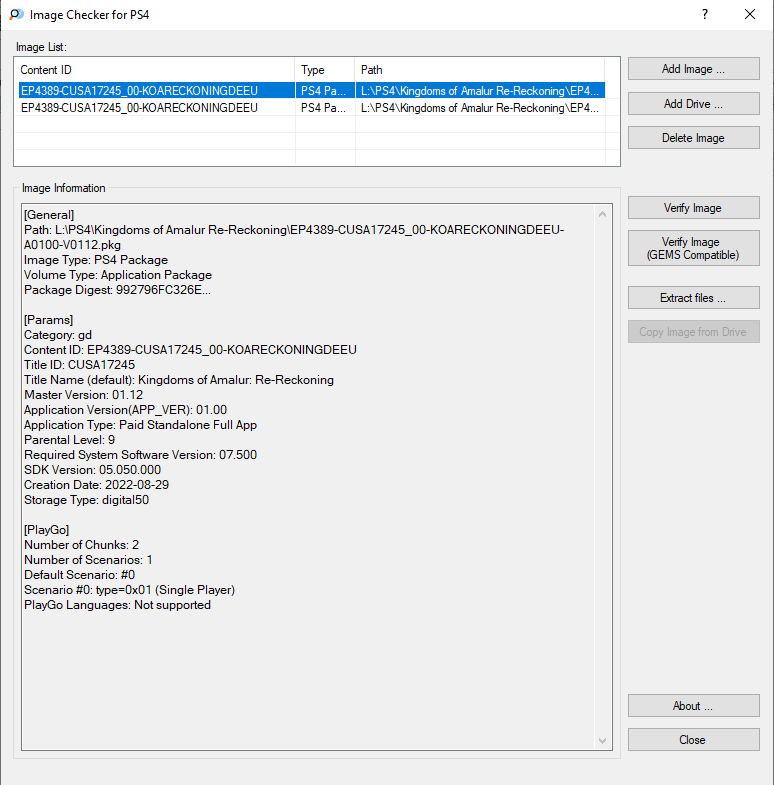Start Verify Image
The width and height of the screenshot is (774, 785).
693,208
